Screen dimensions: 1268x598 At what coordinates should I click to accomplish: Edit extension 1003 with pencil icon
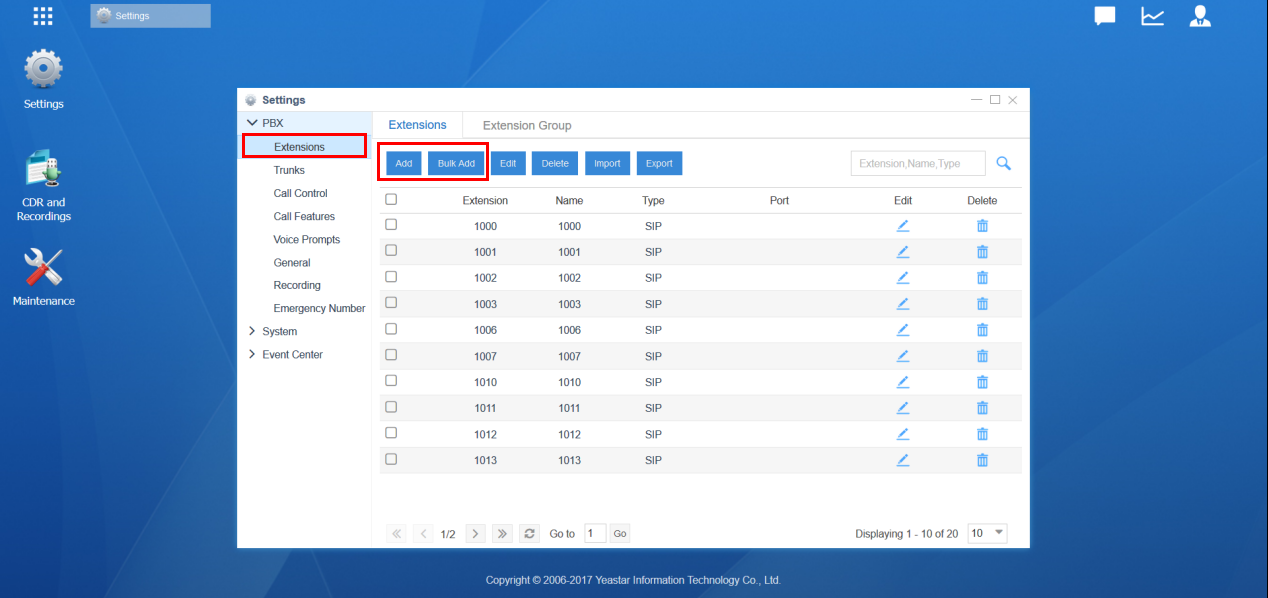pyautogui.click(x=903, y=304)
